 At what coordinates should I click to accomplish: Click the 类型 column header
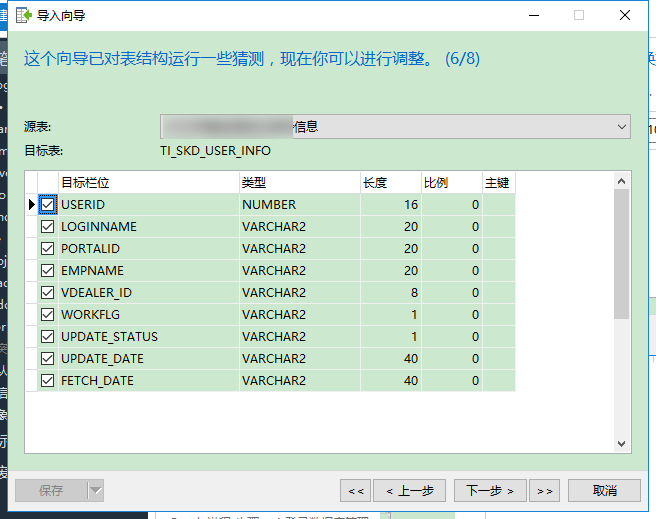(300, 182)
